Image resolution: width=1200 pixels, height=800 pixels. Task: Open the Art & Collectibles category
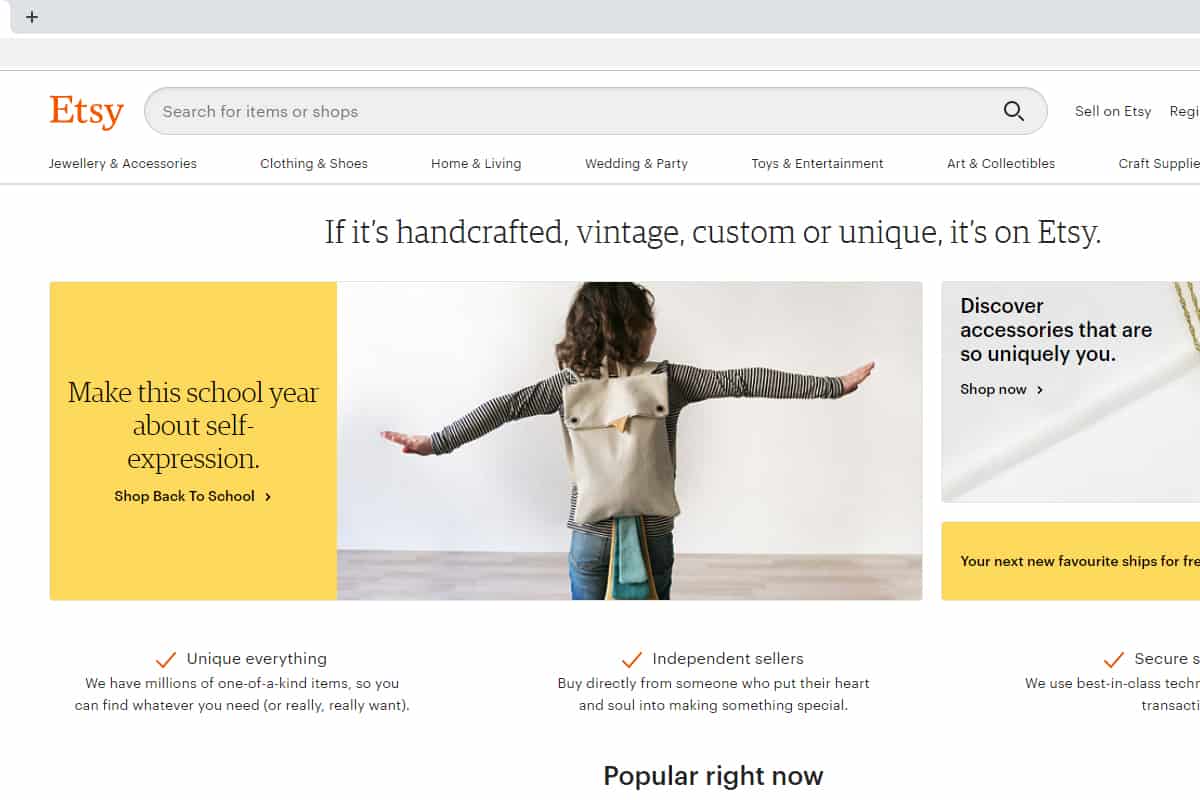[x=1001, y=163]
